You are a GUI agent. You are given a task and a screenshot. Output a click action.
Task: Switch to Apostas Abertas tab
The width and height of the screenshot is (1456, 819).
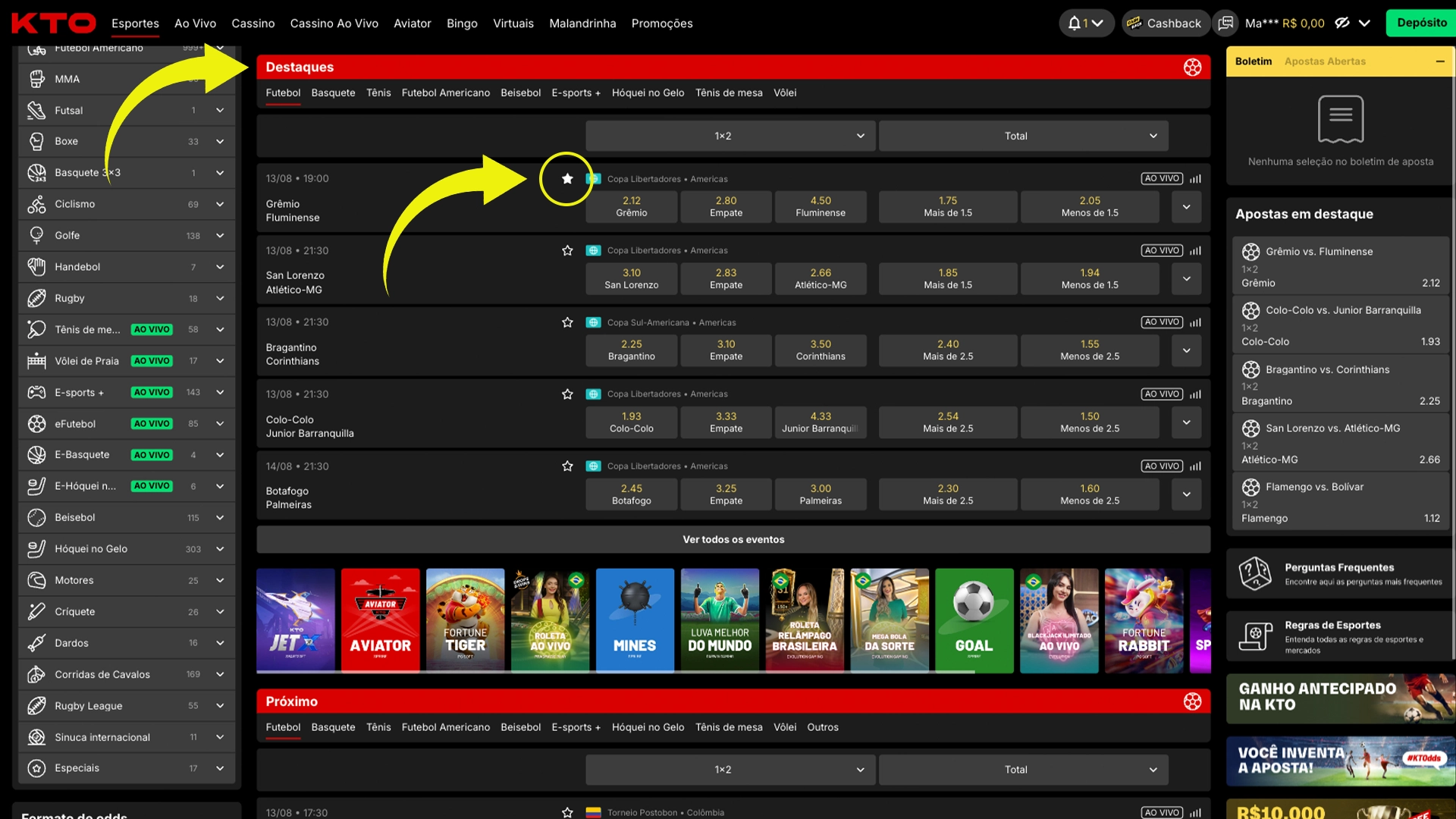tap(1325, 61)
